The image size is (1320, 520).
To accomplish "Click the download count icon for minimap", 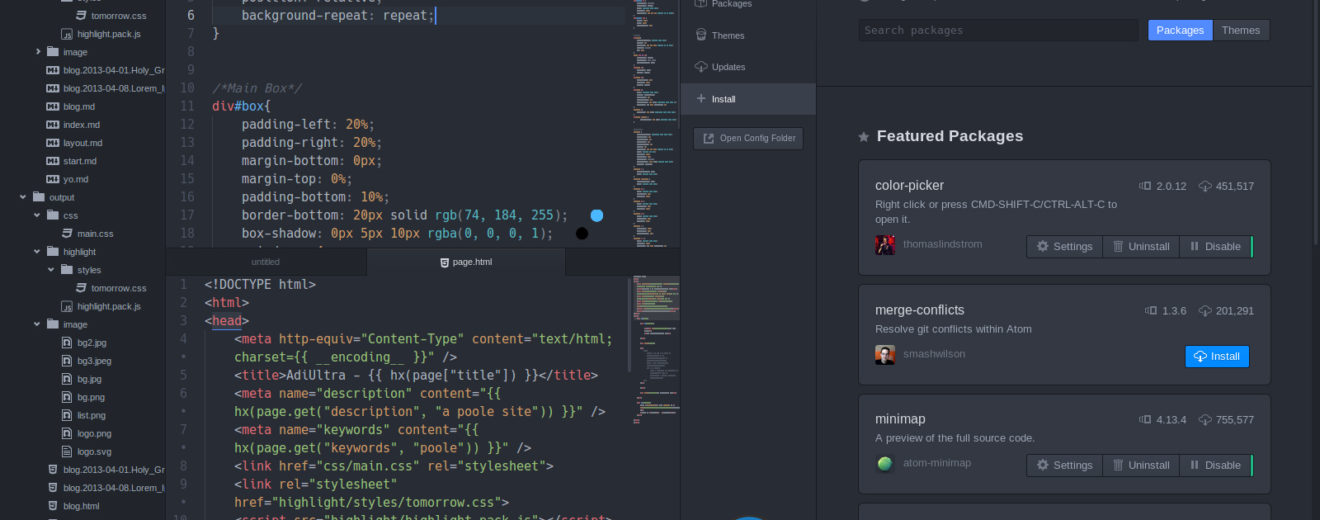I will (x=1204, y=420).
